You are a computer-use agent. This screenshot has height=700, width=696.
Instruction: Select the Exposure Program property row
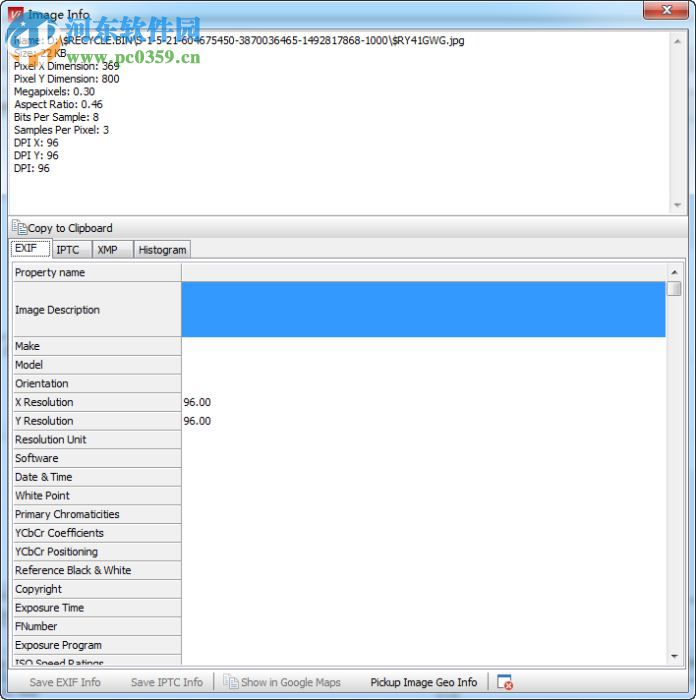[x=97, y=645]
